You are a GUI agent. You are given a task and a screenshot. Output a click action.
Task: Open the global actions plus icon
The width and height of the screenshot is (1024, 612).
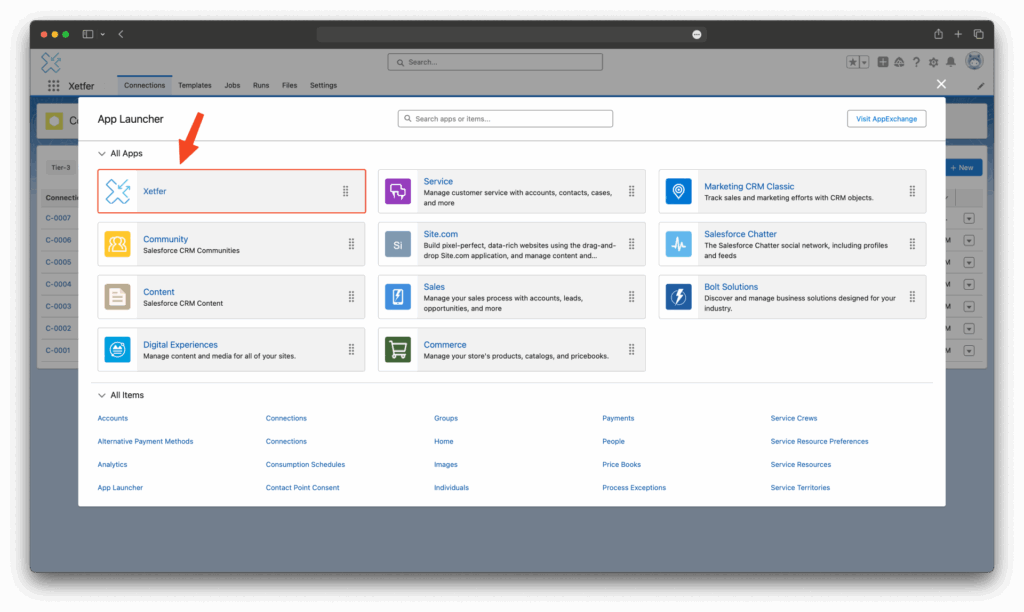pos(882,62)
